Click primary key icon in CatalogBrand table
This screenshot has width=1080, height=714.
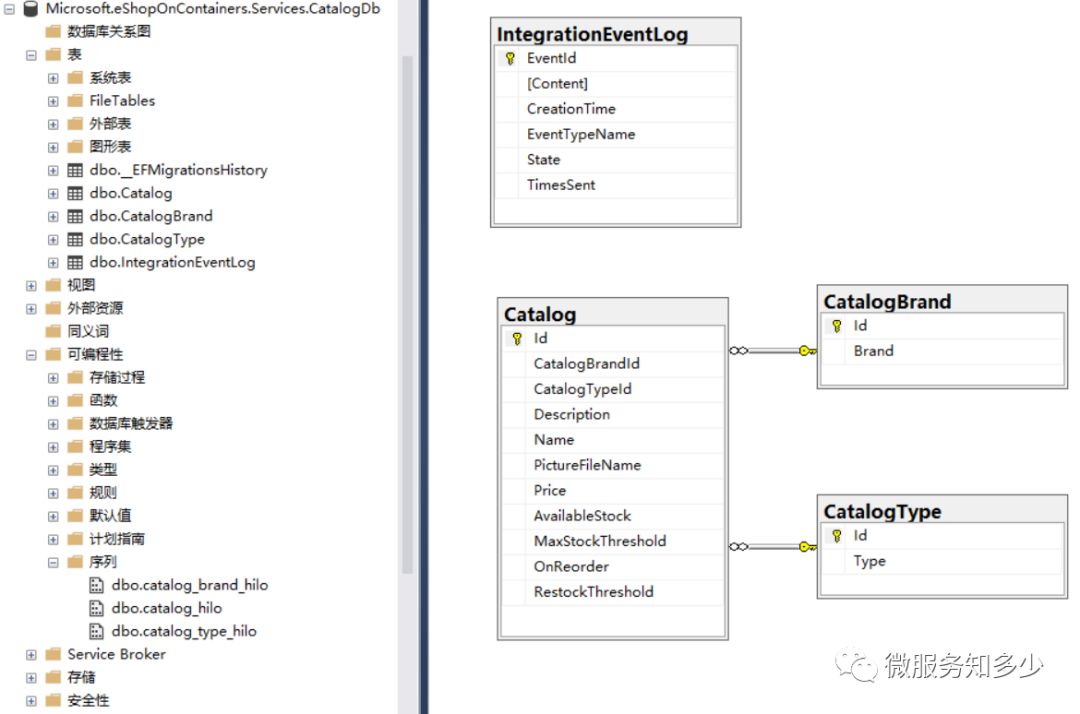pos(837,326)
